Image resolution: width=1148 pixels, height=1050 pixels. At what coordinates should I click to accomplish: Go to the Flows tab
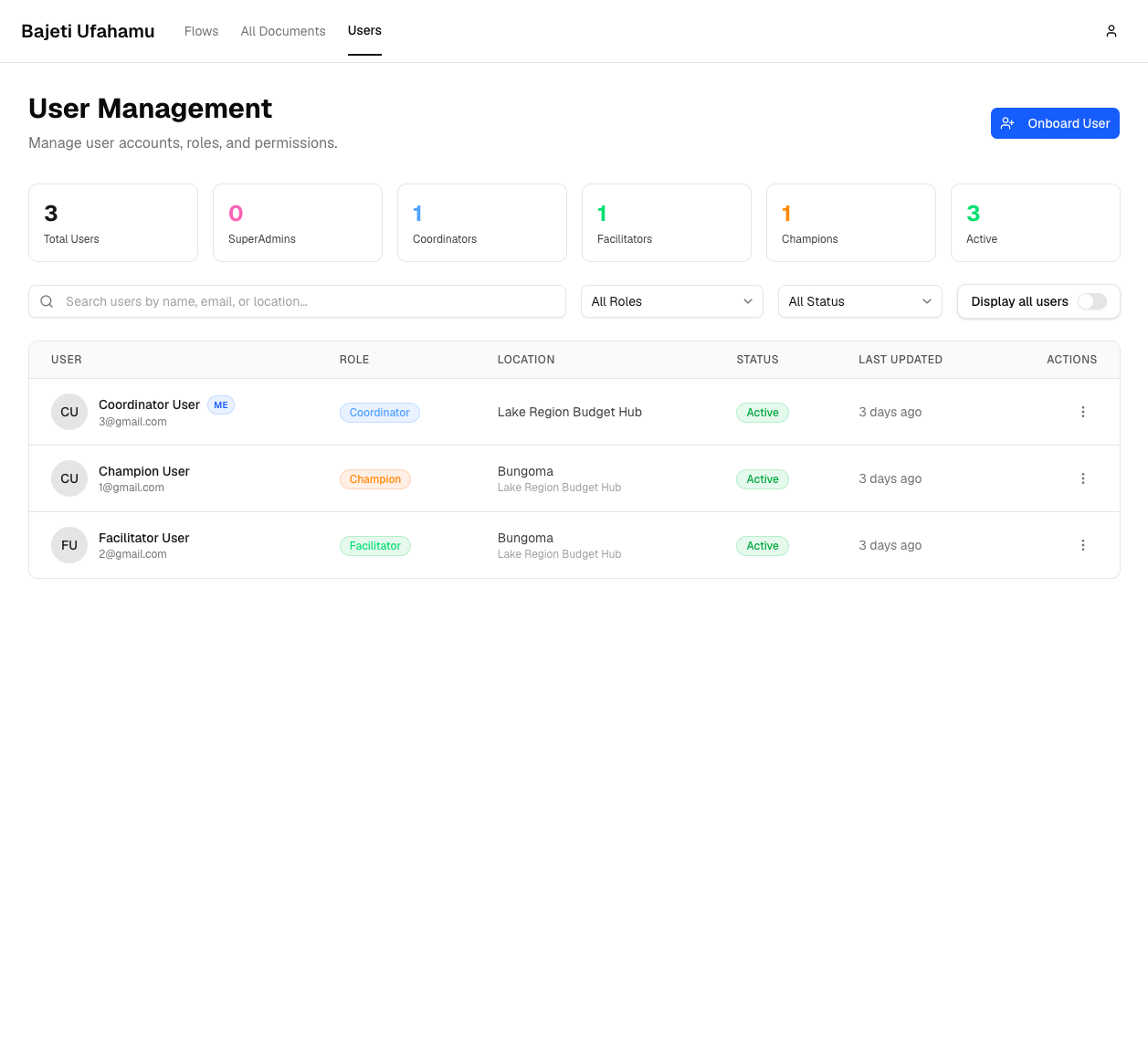click(202, 31)
